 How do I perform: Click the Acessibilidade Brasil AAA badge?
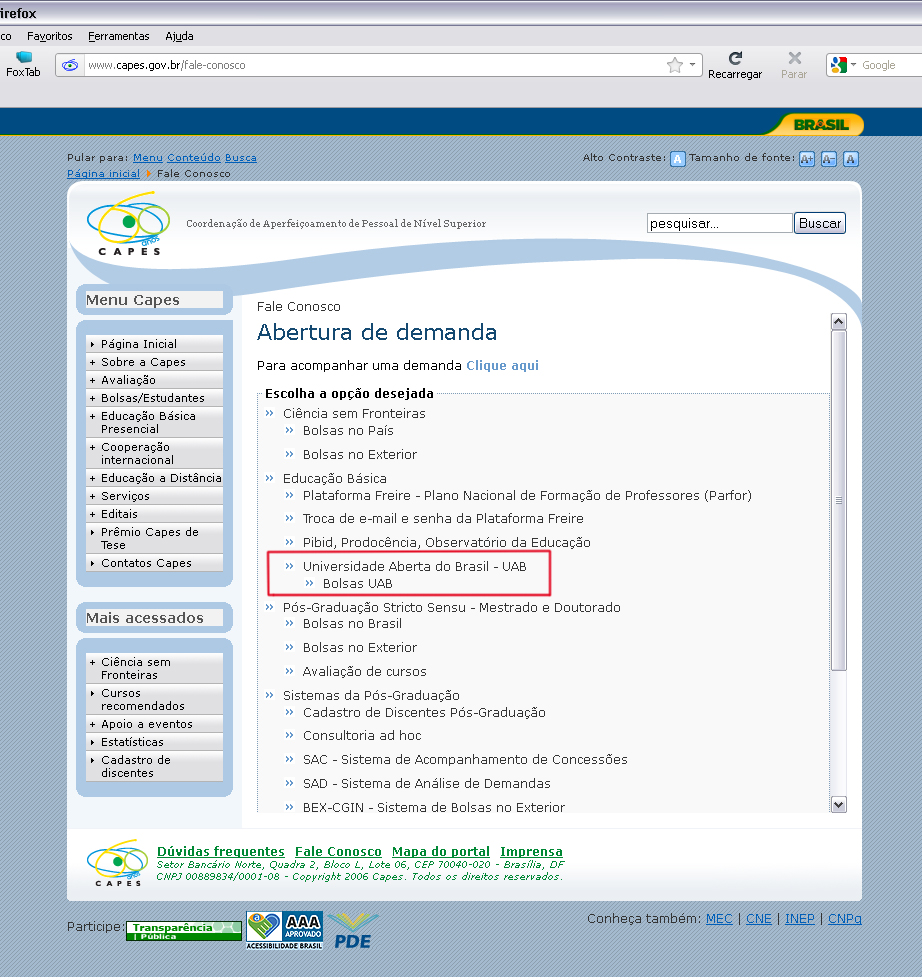(285, 930)
